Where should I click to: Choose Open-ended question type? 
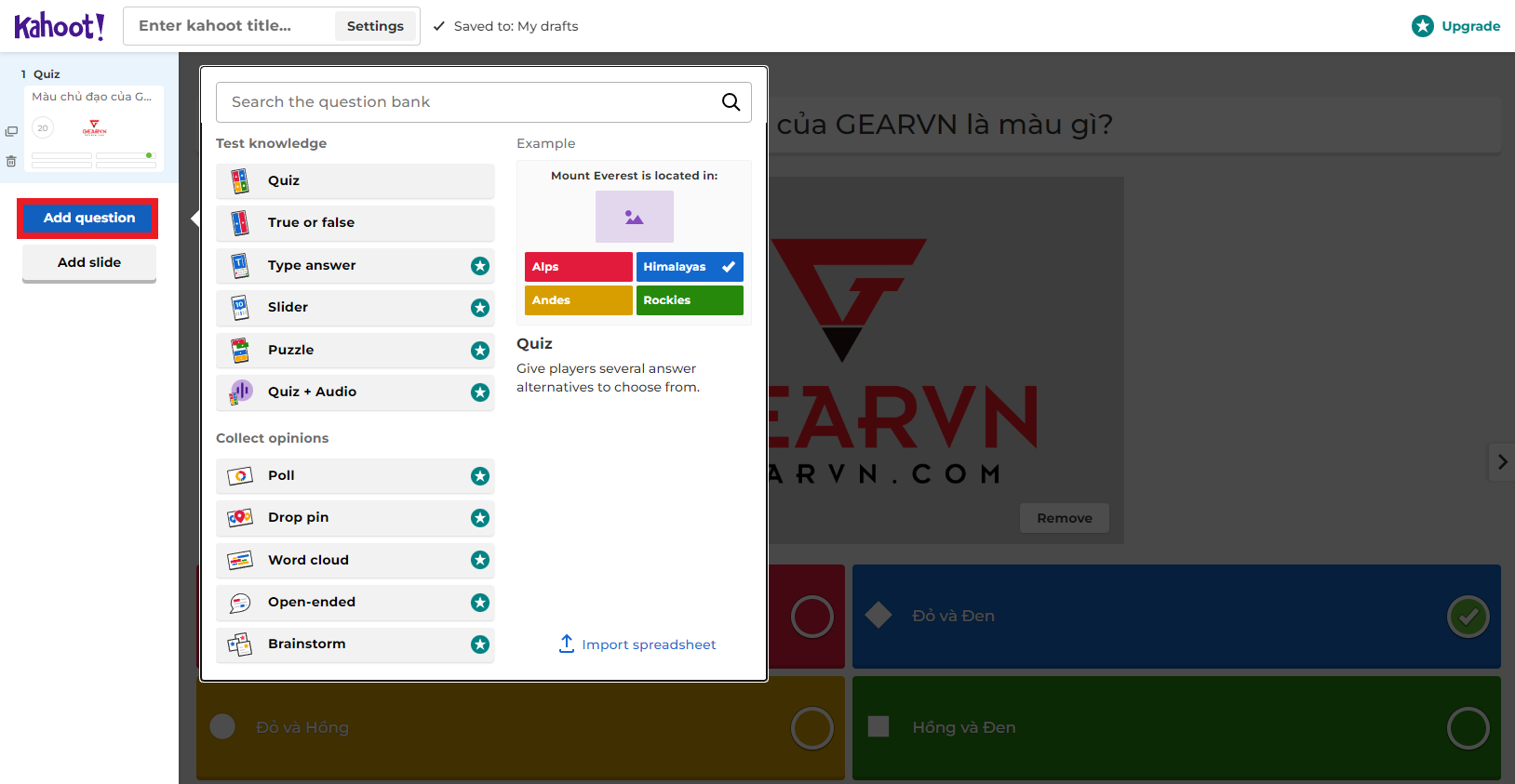(x=355, y=603)
